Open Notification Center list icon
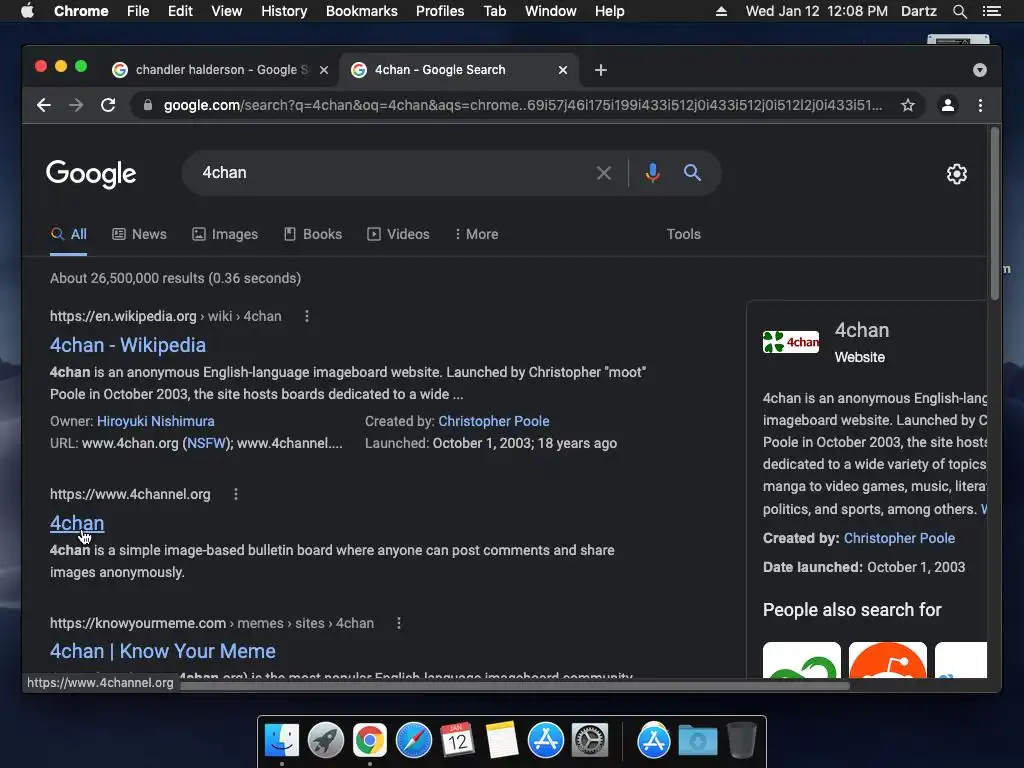 coord(991,11)
